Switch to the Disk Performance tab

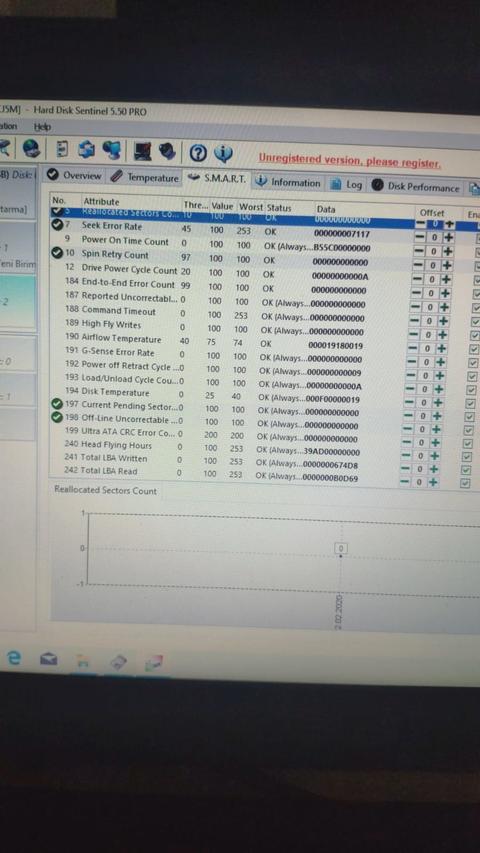pyautogui.click(x=416, y=187)
